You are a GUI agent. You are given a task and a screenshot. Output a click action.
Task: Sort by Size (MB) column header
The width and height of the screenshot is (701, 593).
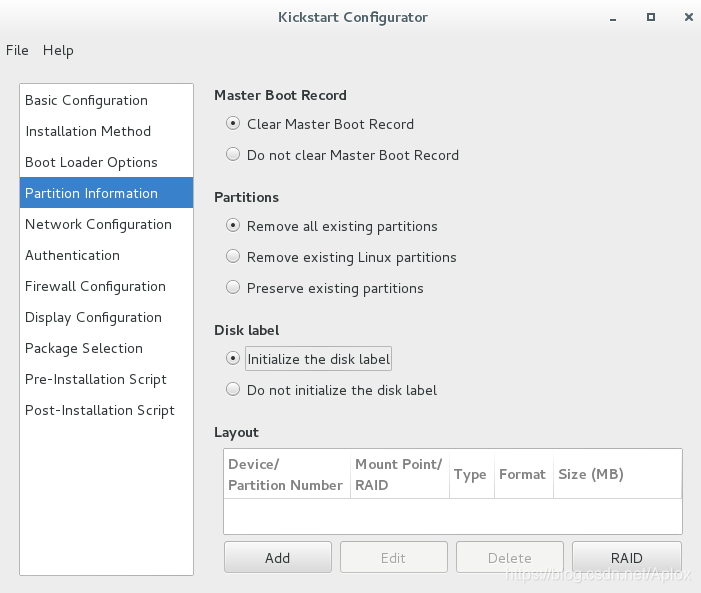point(617,474)
